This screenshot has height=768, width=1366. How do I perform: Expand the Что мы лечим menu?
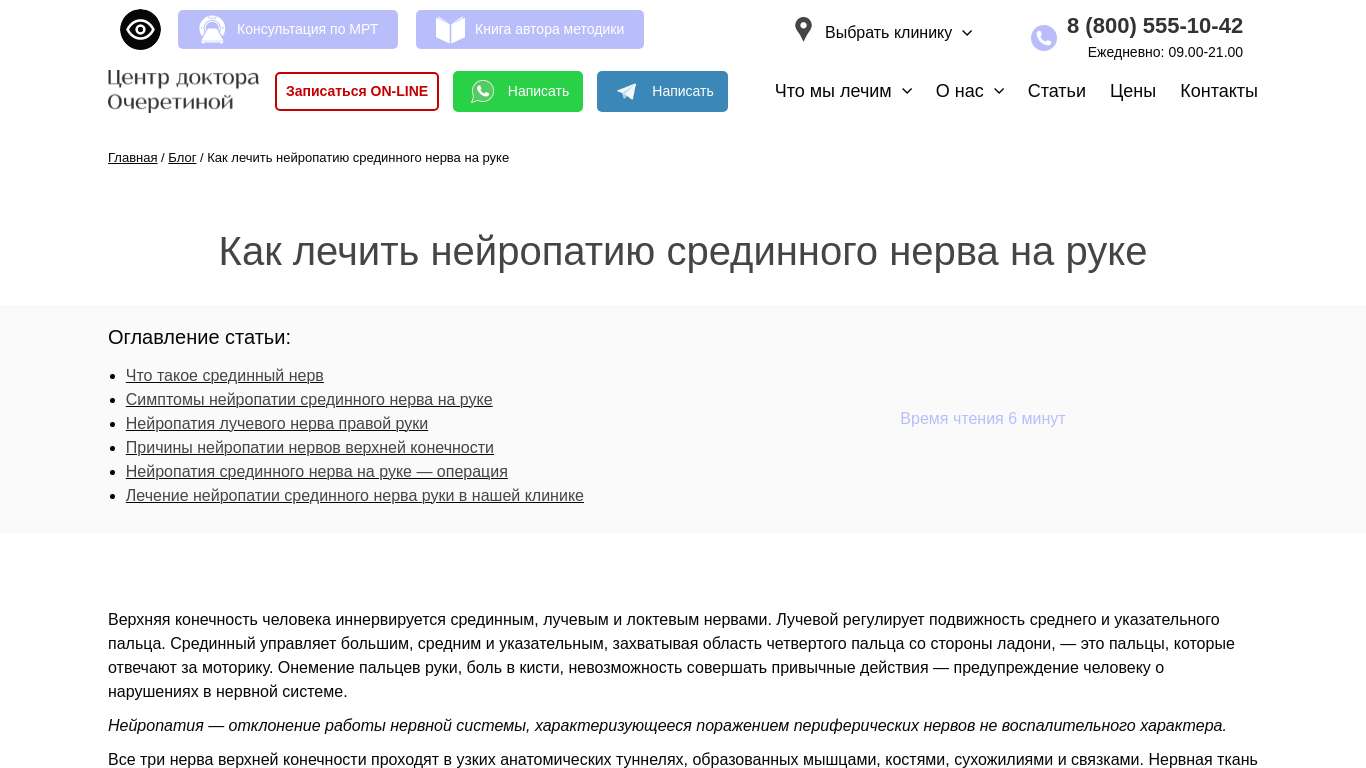tap(843, 91)
